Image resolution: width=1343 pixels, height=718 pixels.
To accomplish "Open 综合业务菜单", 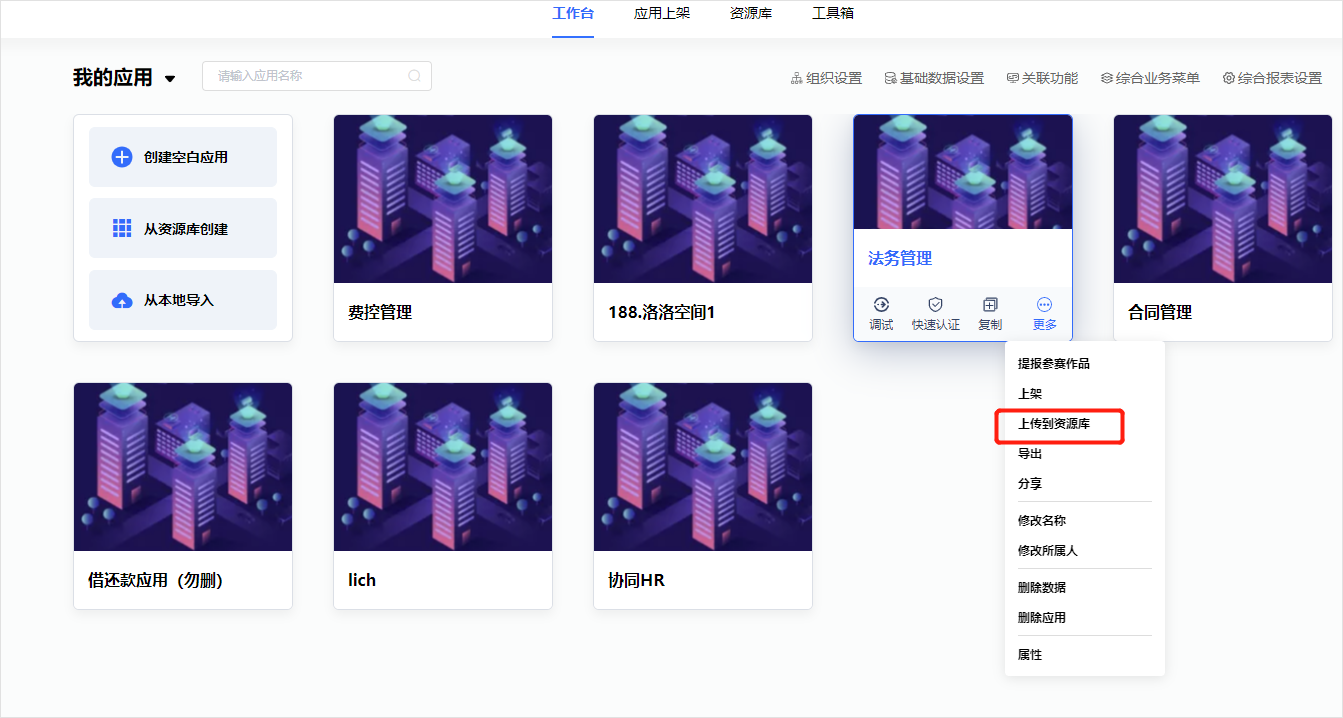I will (1150, 78).
